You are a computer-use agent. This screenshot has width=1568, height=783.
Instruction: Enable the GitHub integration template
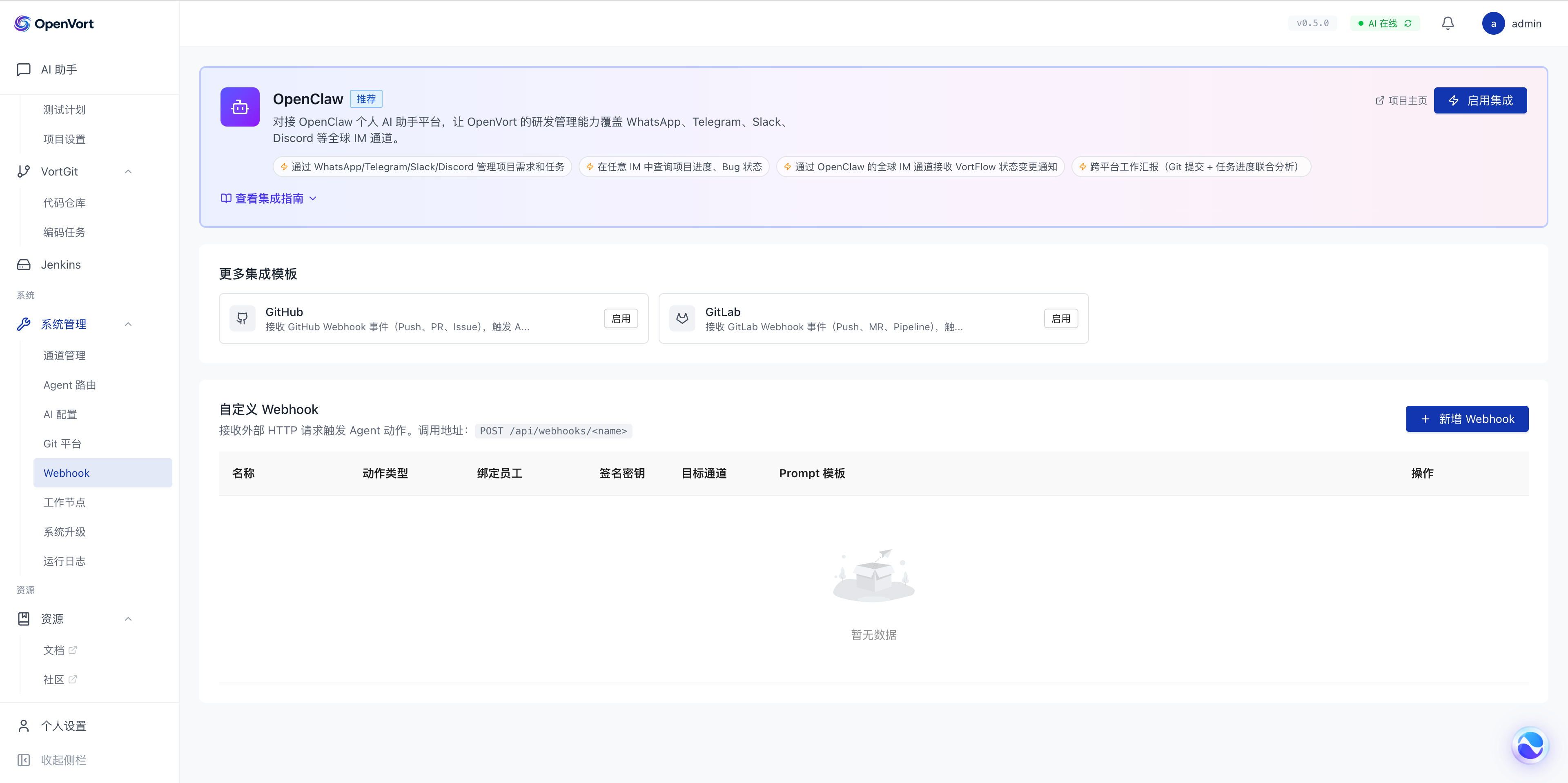coord(620,318)
